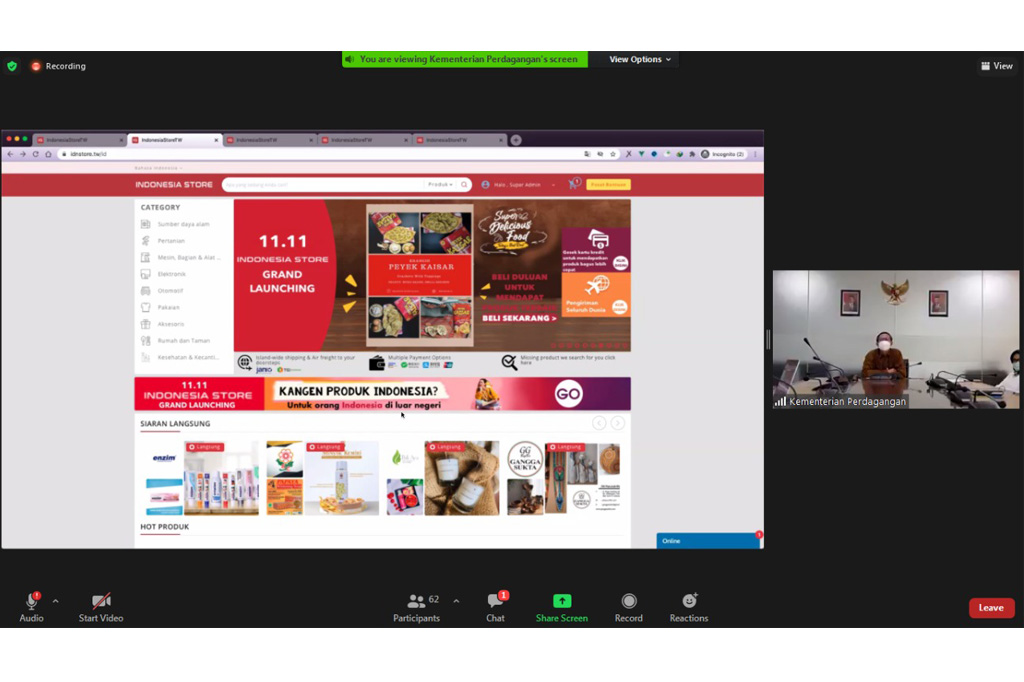Open a new browser tab
Screen dimensions: 1024x682
516,140
